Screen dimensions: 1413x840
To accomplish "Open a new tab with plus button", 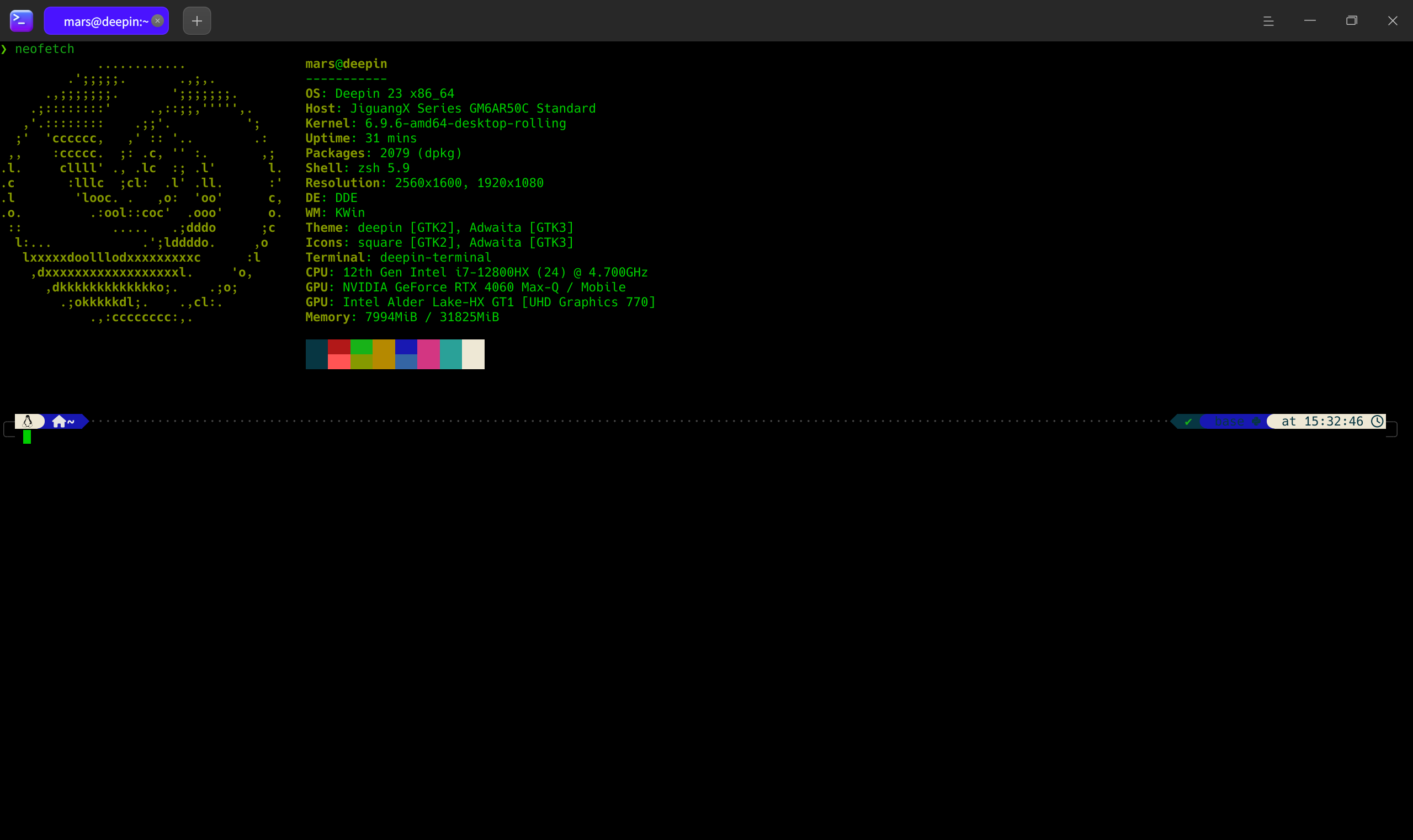I will pos(196,21).
